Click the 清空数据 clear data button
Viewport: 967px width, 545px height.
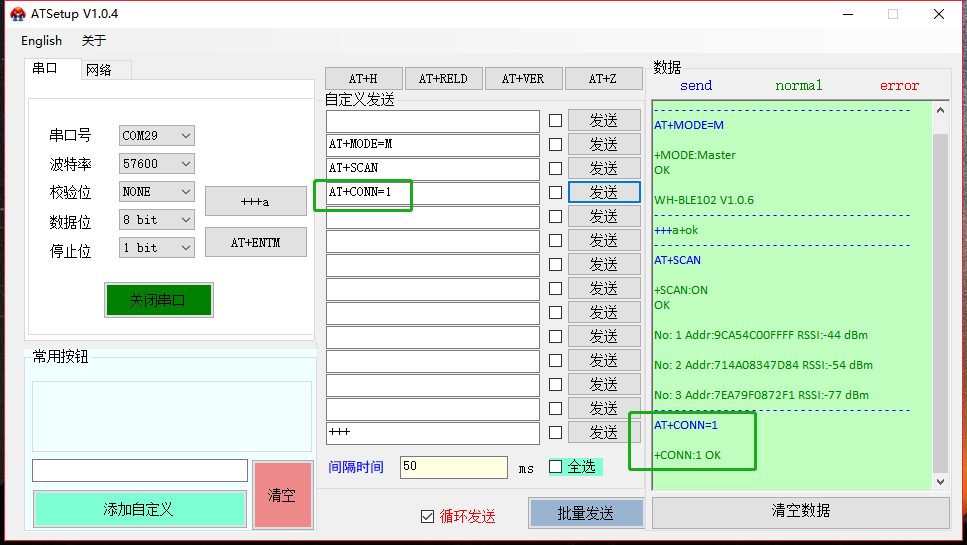[800, 511]
